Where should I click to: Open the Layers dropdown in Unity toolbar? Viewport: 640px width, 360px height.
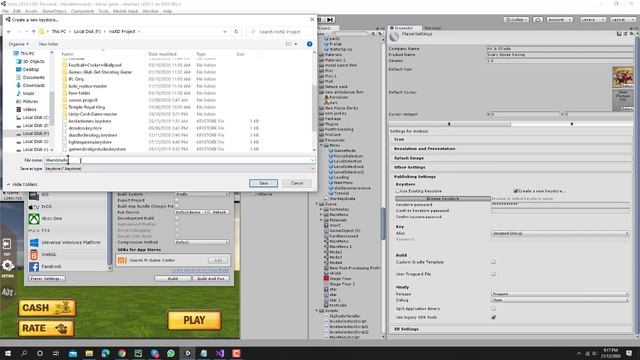[592, 20]
